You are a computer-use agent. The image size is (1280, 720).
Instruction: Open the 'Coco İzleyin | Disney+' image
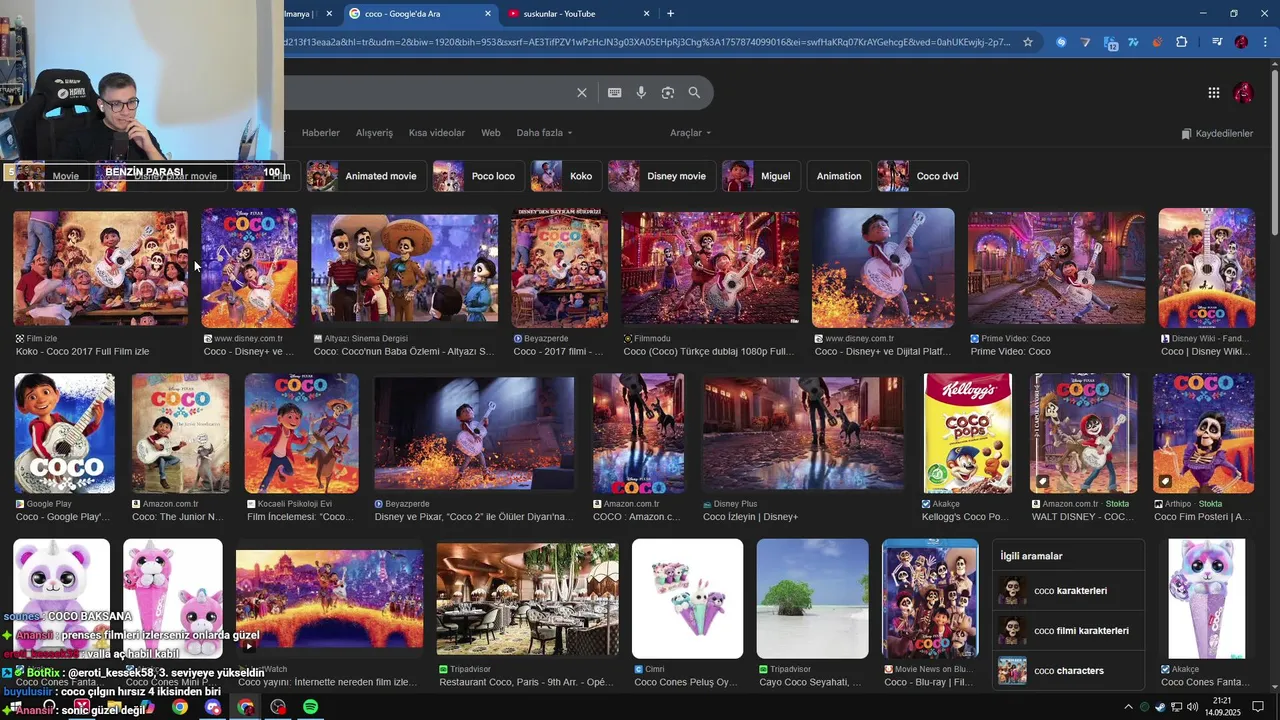pyautogui.click(x=803, y=433)
